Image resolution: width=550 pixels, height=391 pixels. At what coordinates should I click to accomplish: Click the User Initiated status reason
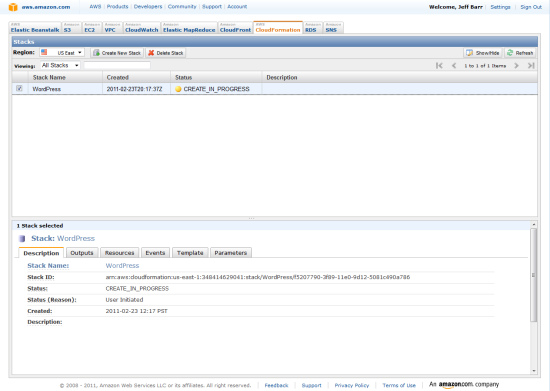[125, 300]
